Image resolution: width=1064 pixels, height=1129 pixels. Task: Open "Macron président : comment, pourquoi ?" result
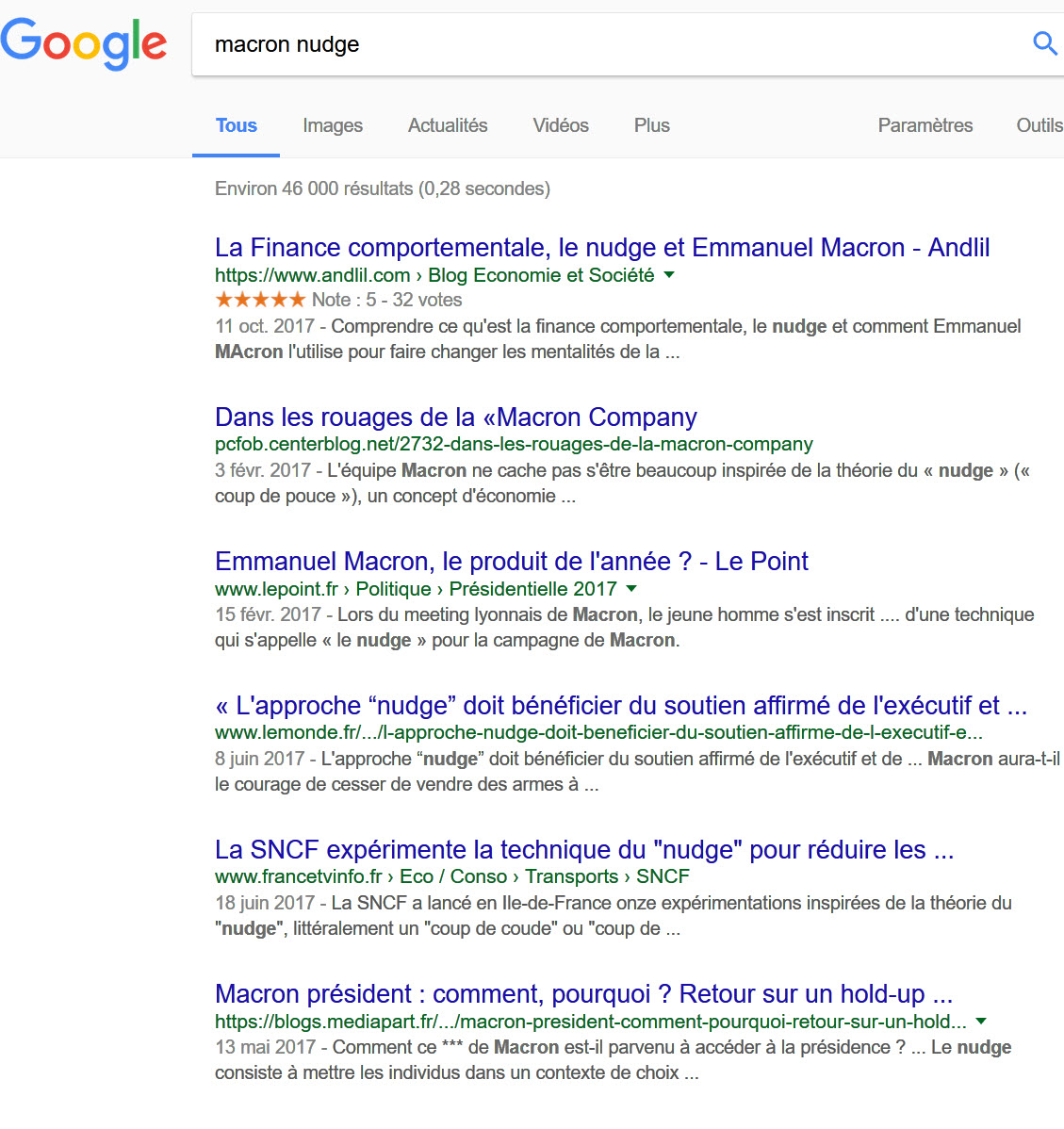583,994
